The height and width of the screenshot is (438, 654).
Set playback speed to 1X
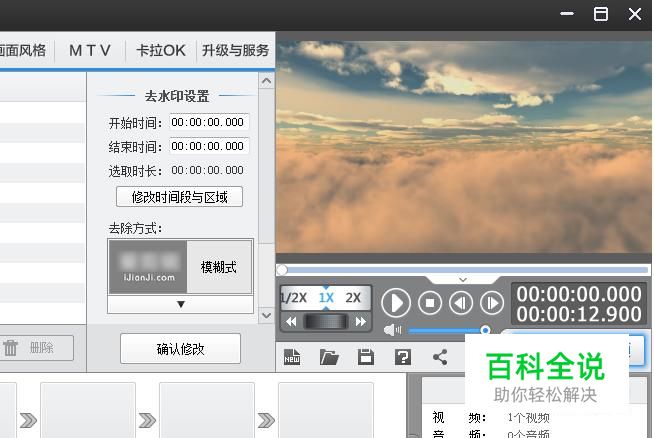326,298
